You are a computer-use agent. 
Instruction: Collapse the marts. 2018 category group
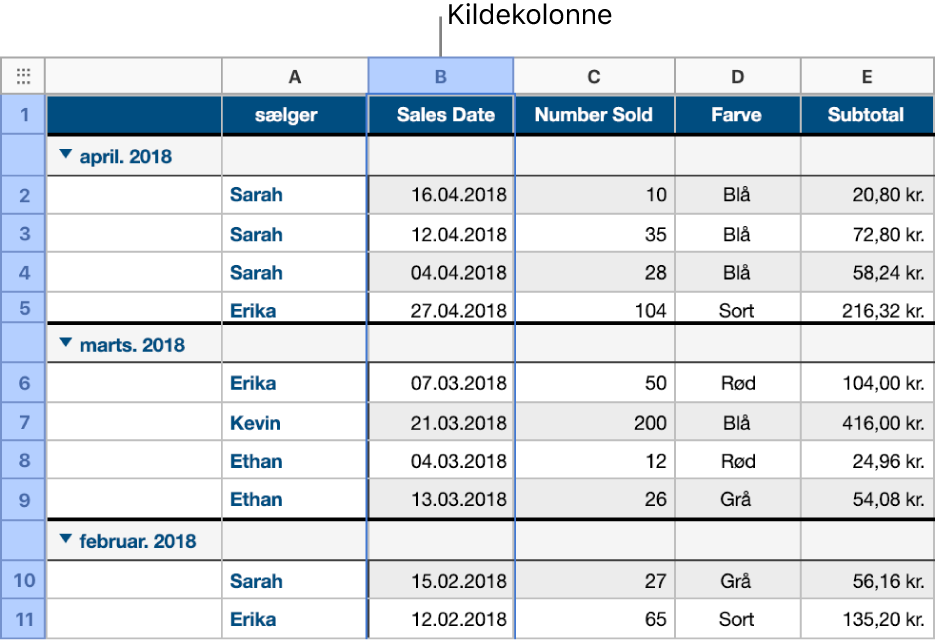pyautogui.click(x=65, y=343)
